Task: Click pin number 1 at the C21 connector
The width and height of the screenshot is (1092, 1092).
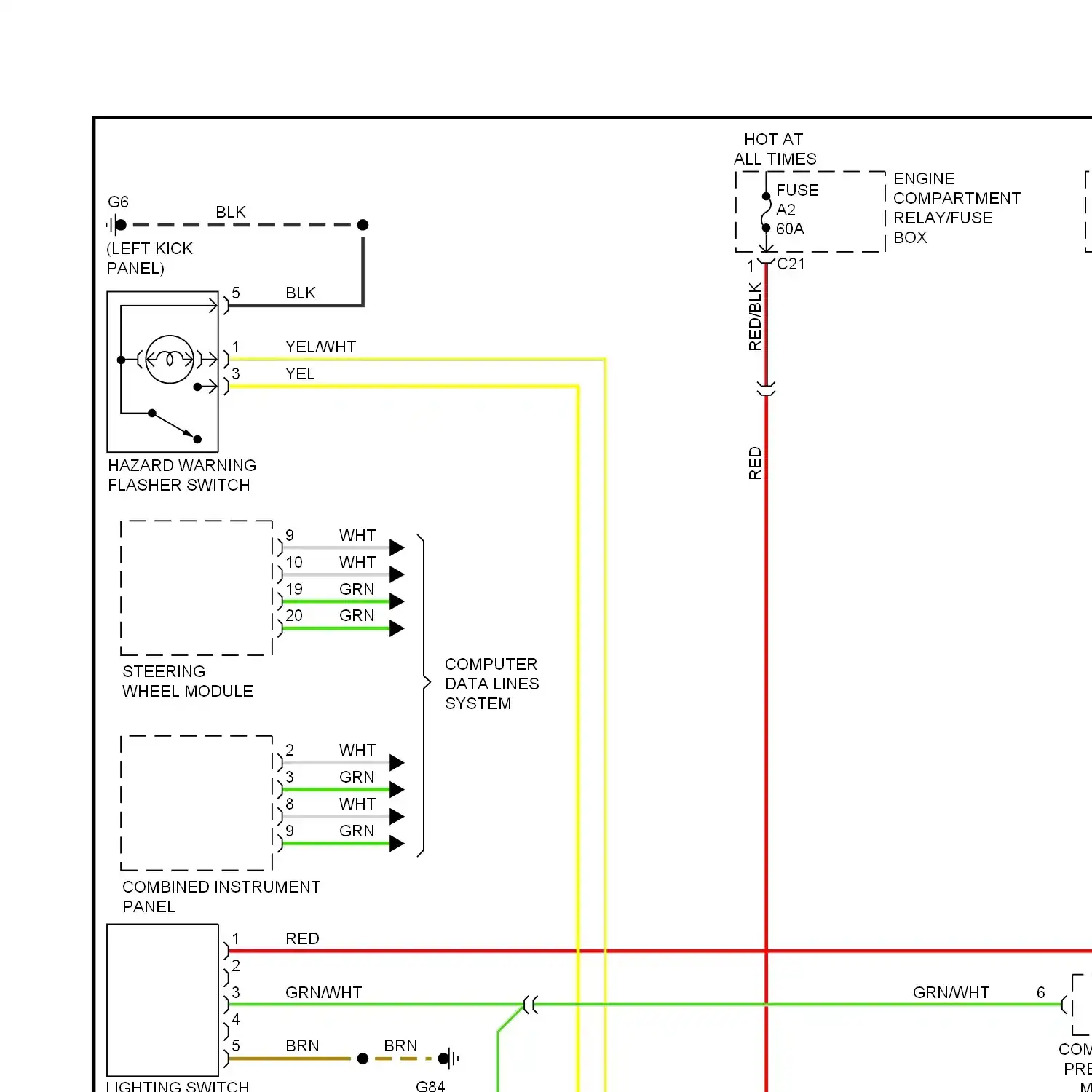Action: click(751, 266)
